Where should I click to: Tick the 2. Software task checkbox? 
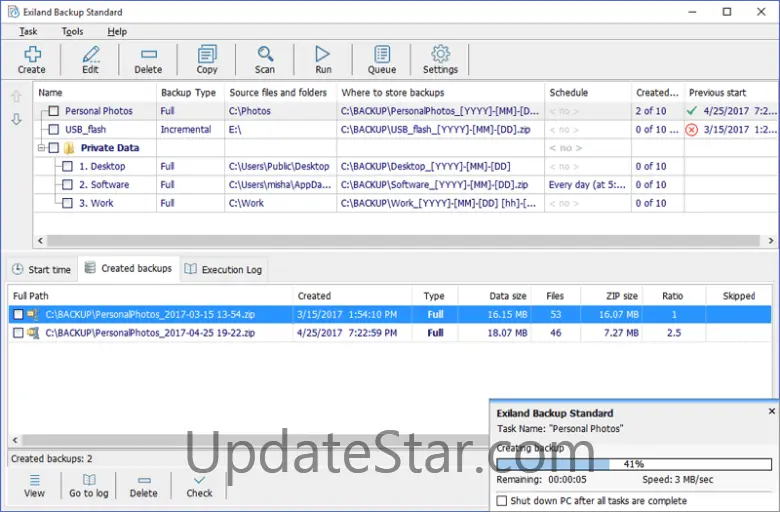pos(67,185)
